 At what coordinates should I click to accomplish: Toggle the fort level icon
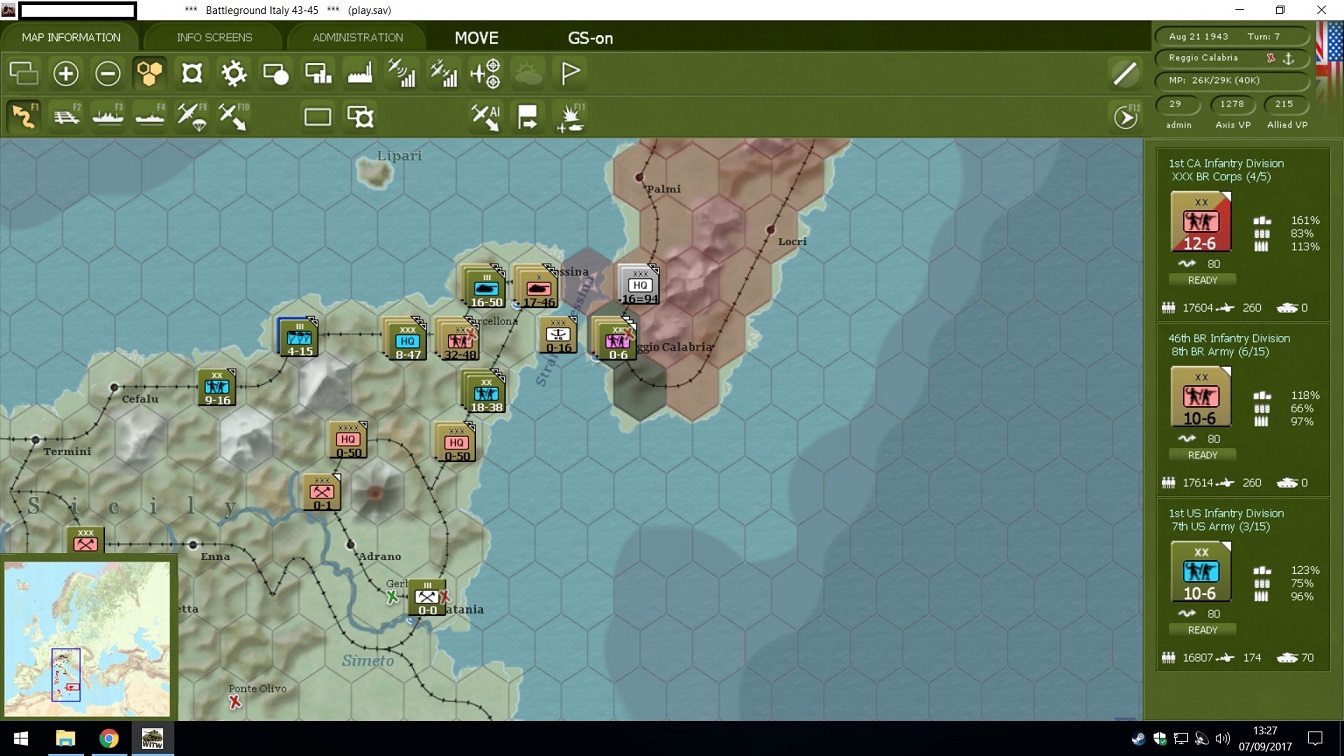click(192, 73)
